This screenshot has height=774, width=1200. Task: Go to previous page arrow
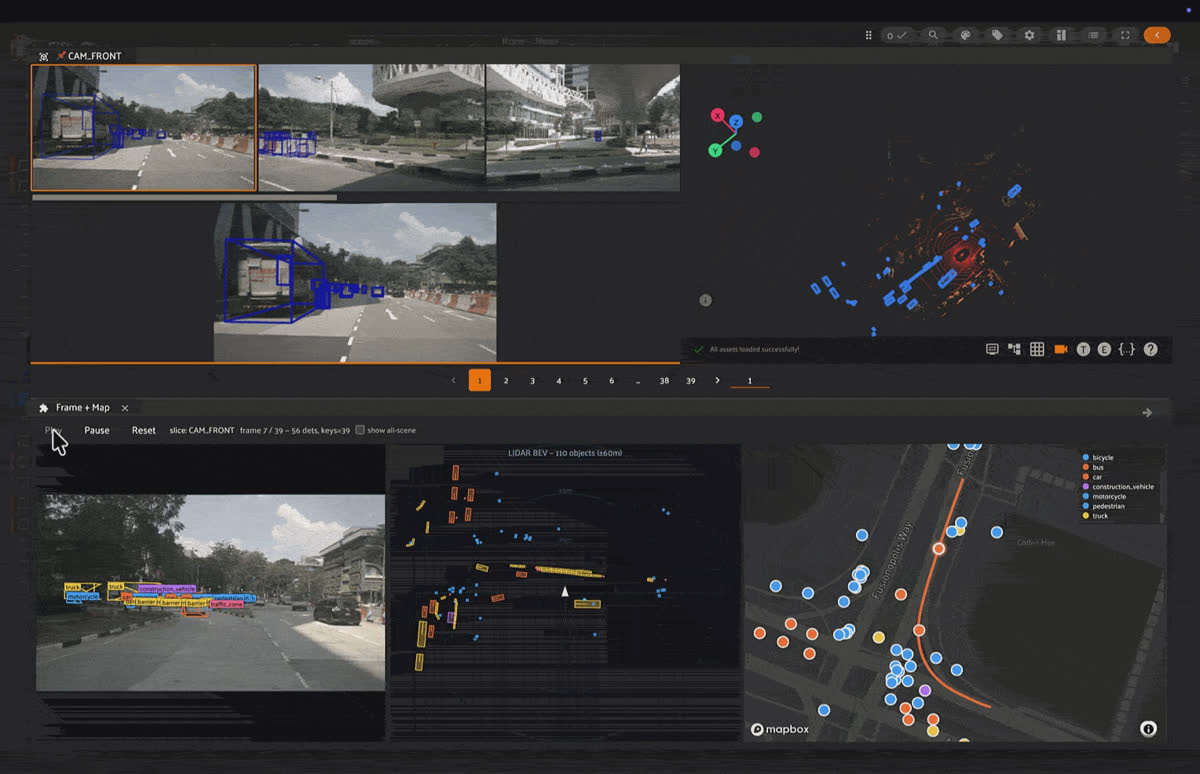tap(453, 380)
